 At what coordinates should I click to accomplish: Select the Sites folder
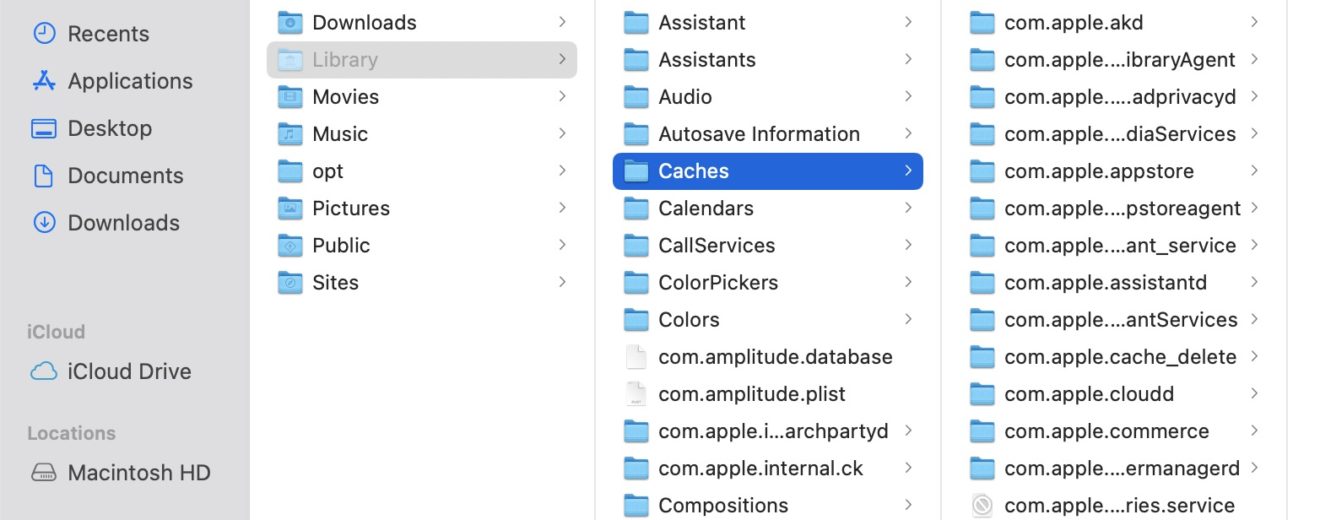pyautogui.click(x=335, y=283)
